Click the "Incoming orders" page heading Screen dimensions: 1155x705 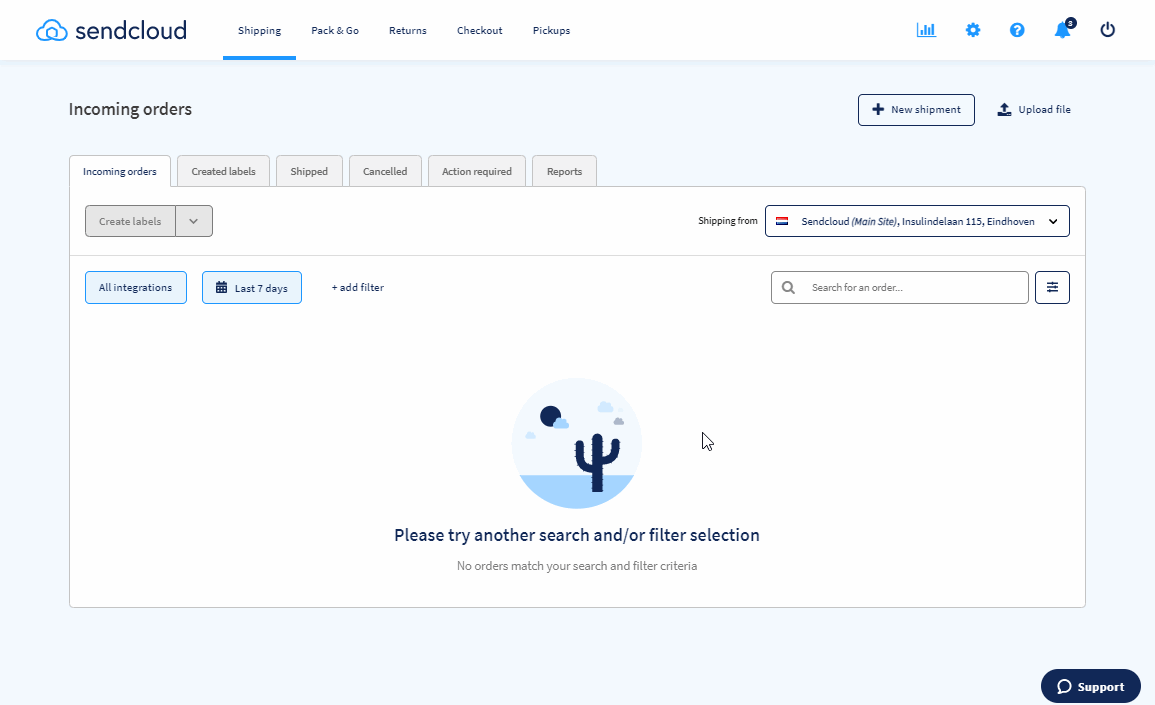click(x=130, y=109)
